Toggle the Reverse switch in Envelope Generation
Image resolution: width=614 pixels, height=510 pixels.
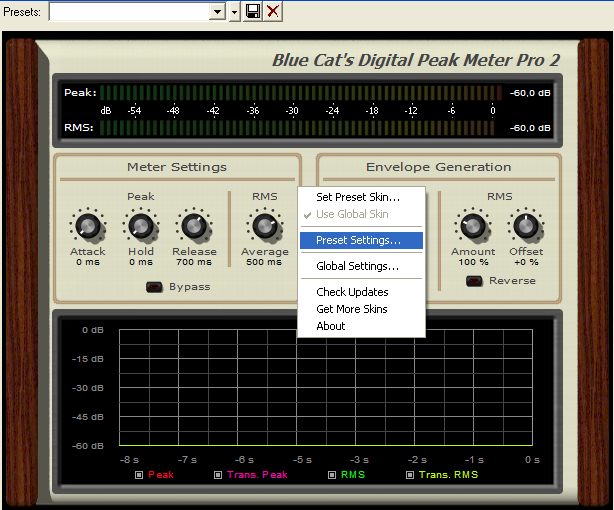click(474, 281)
